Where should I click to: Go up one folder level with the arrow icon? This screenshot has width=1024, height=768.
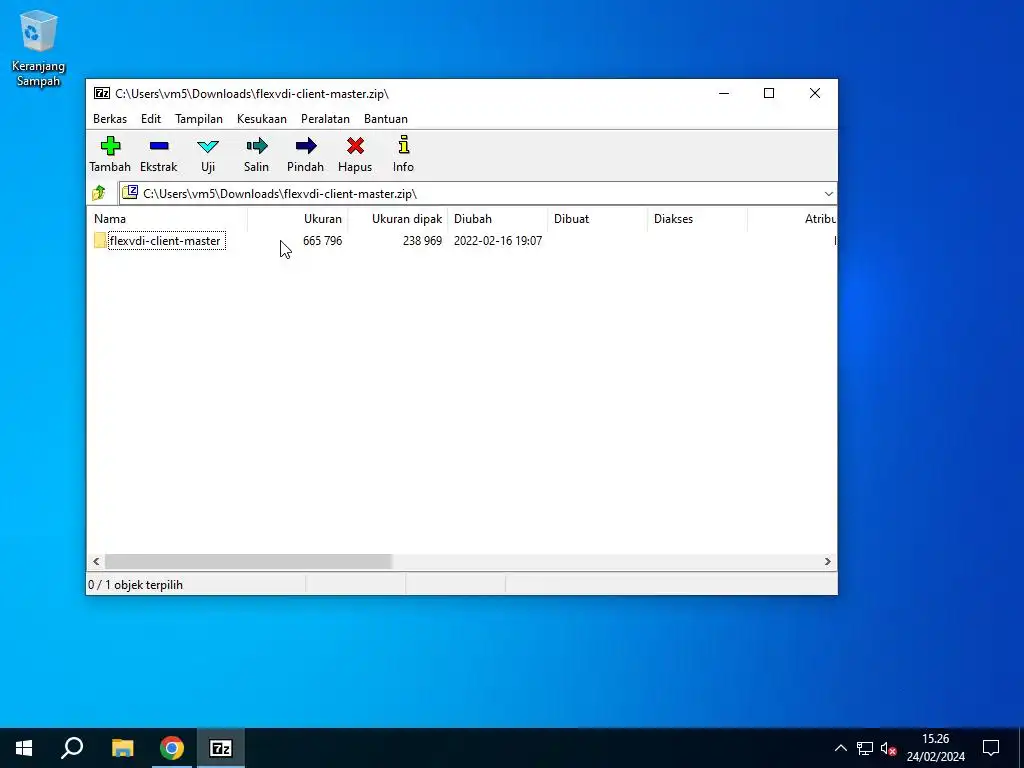[99, 193]
